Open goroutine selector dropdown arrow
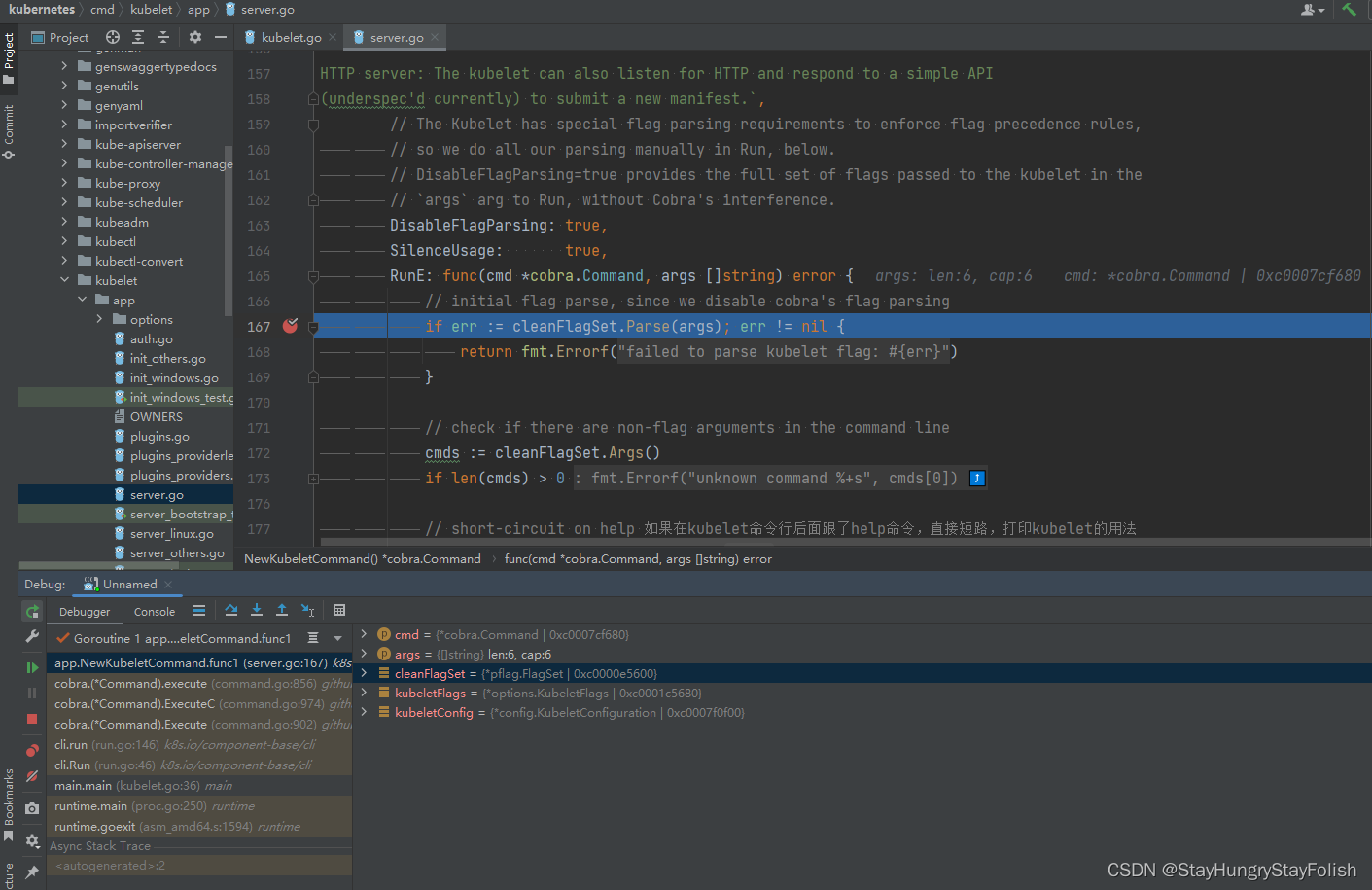The width and height of the screenshot is (1372, 890). coord(337,638)
